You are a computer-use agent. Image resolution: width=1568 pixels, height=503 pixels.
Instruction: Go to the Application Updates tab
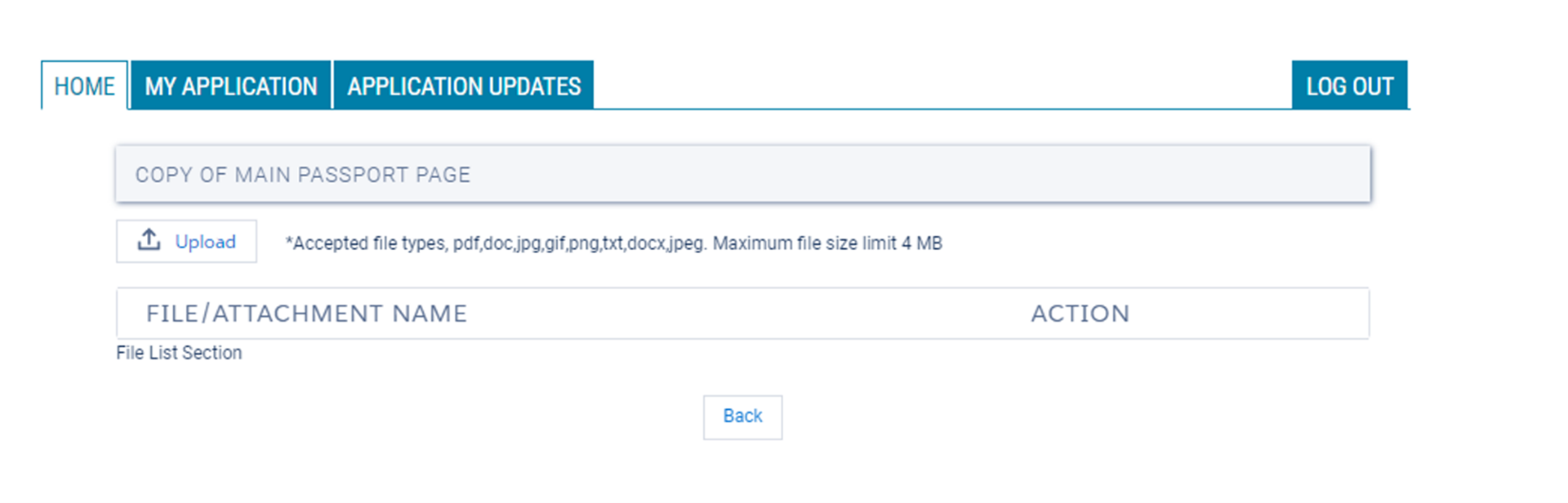point(464,87)
